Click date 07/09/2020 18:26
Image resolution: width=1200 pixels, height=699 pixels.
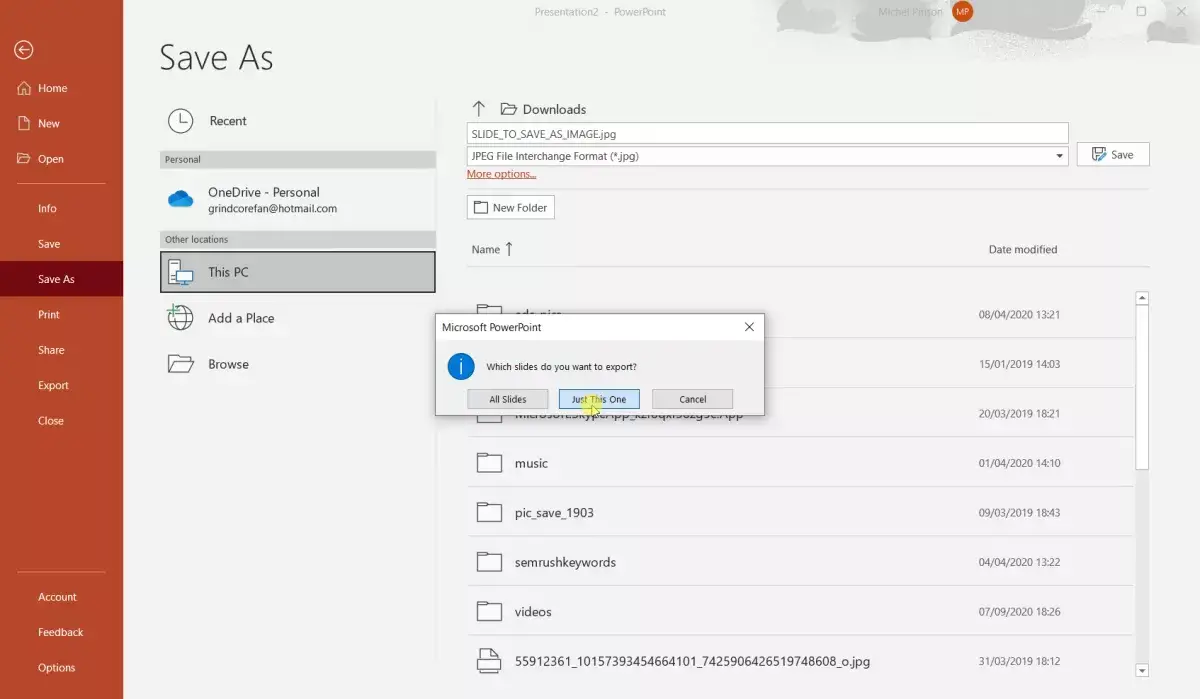[1019, 611]
